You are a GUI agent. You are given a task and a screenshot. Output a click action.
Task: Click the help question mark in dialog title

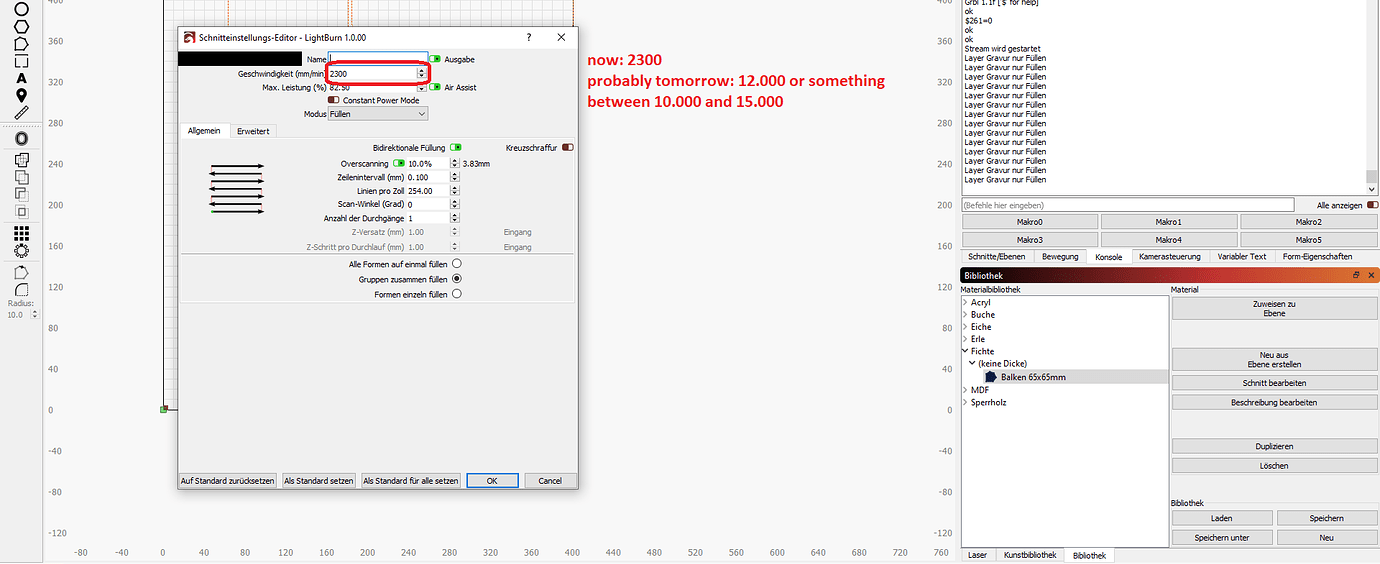point(529,37)
